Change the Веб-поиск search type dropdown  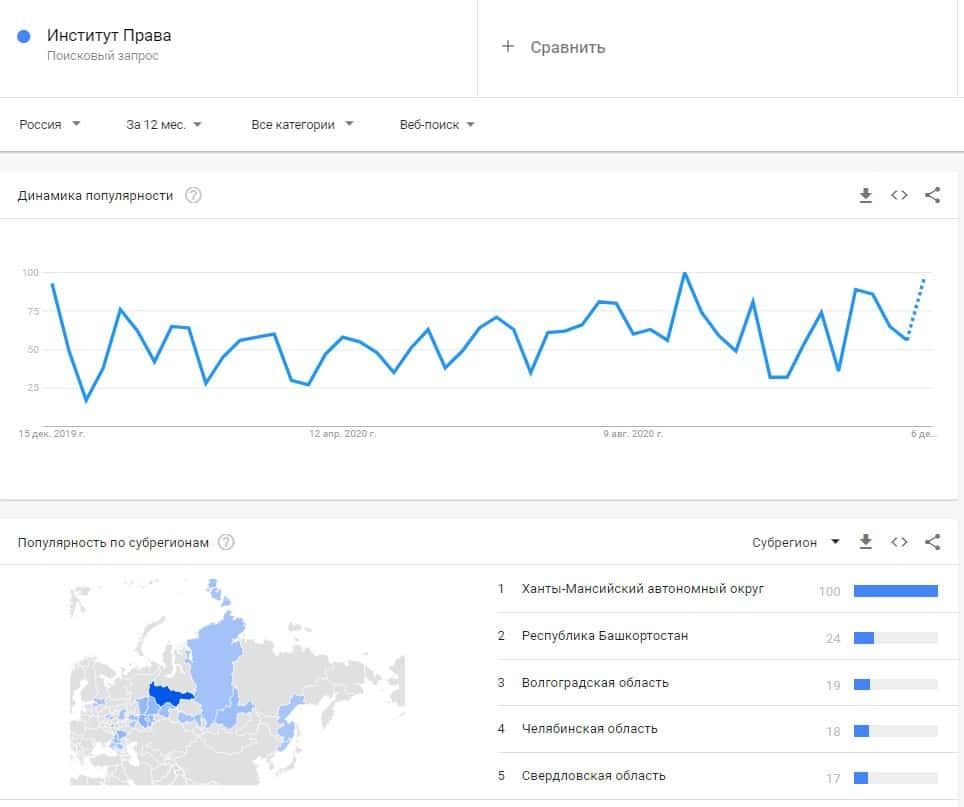point(437,125)
